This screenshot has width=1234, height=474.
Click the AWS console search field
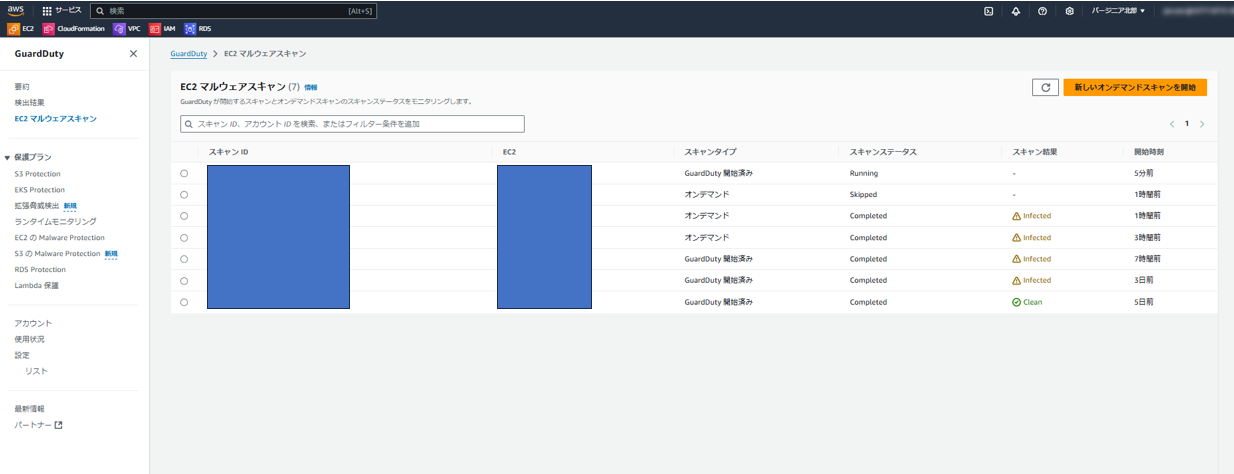coord(232,10)
